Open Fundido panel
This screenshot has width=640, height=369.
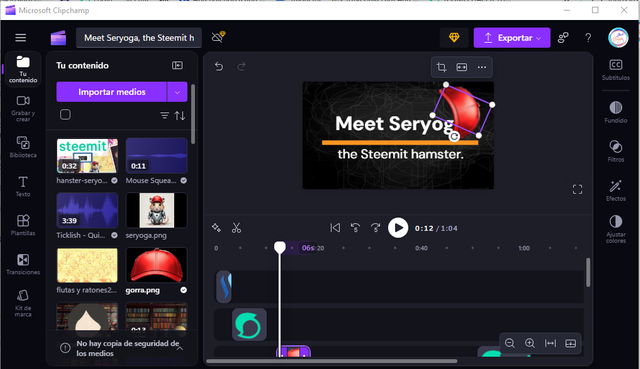click(x=616, y=112)
